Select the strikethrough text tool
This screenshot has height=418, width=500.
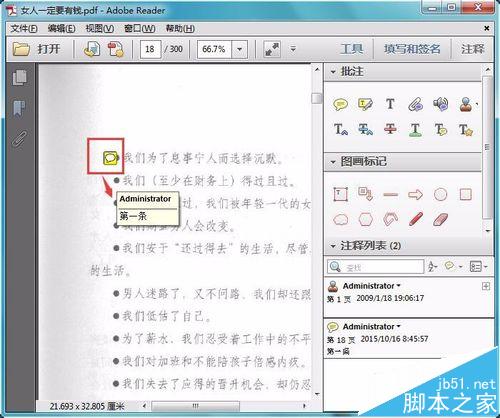(390, 129)
